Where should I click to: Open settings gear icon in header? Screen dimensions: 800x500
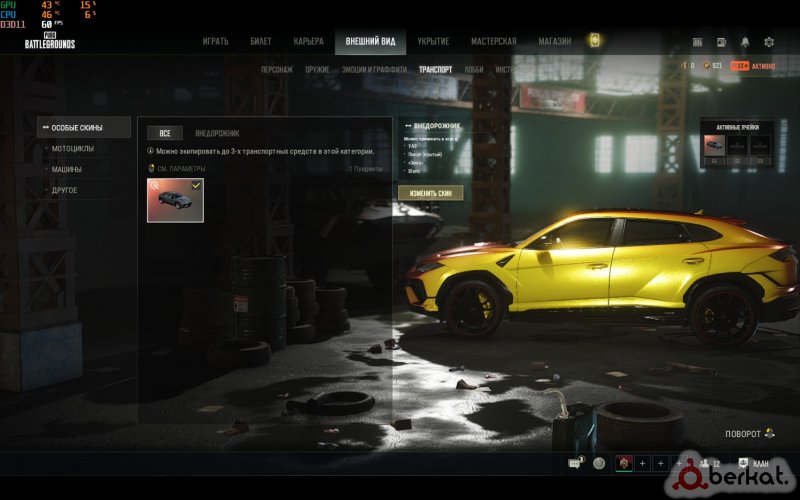769,42
